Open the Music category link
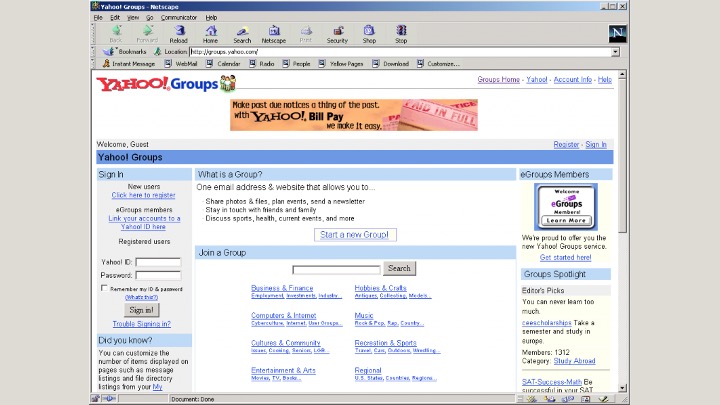Image resolution: width=720 pixels, height=405 pixels. coord(364,315)
